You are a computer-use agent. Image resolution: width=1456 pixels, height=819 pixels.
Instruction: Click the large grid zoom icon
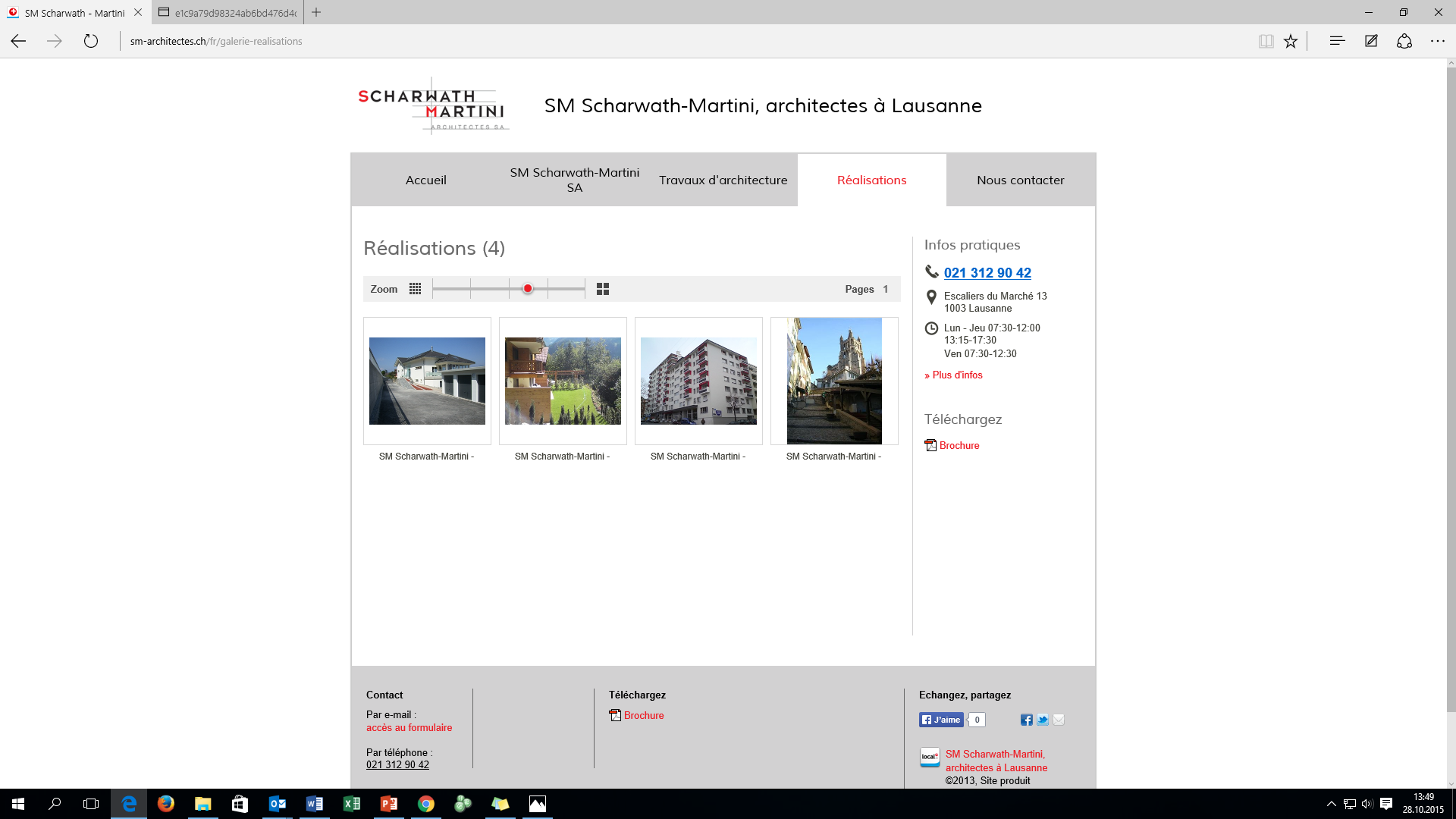(x=603, y=289)
